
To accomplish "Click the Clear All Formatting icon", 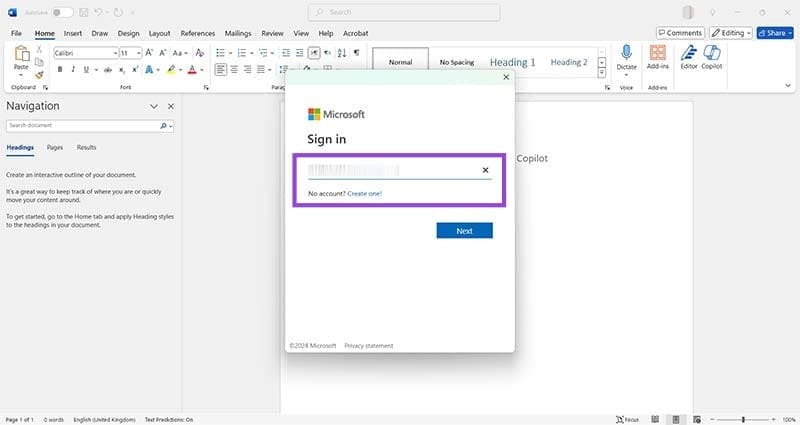I will tap(199, 53).
